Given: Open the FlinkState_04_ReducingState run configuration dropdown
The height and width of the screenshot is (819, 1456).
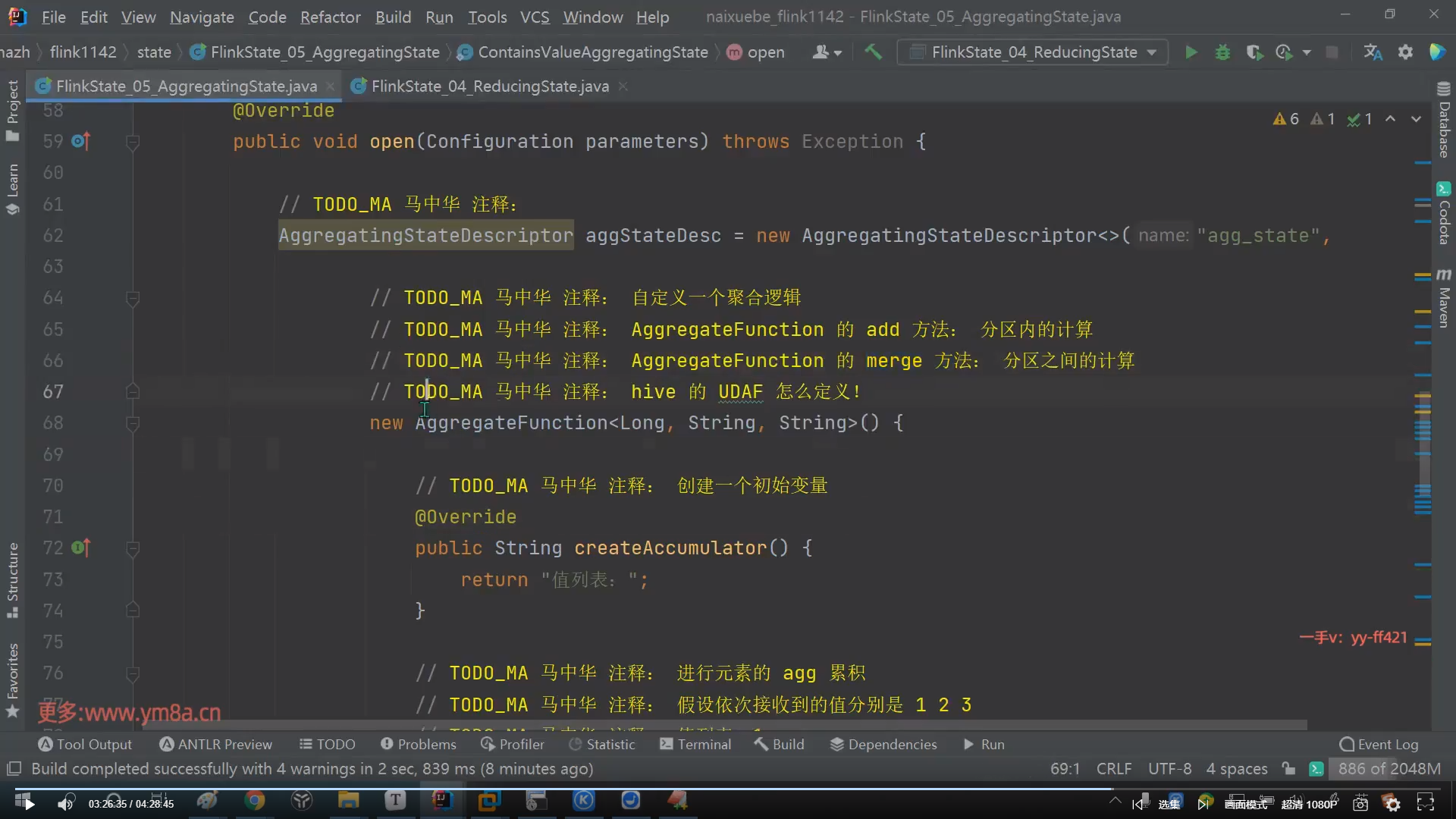Looking at the screenshot, I should tap(1033, 52).
